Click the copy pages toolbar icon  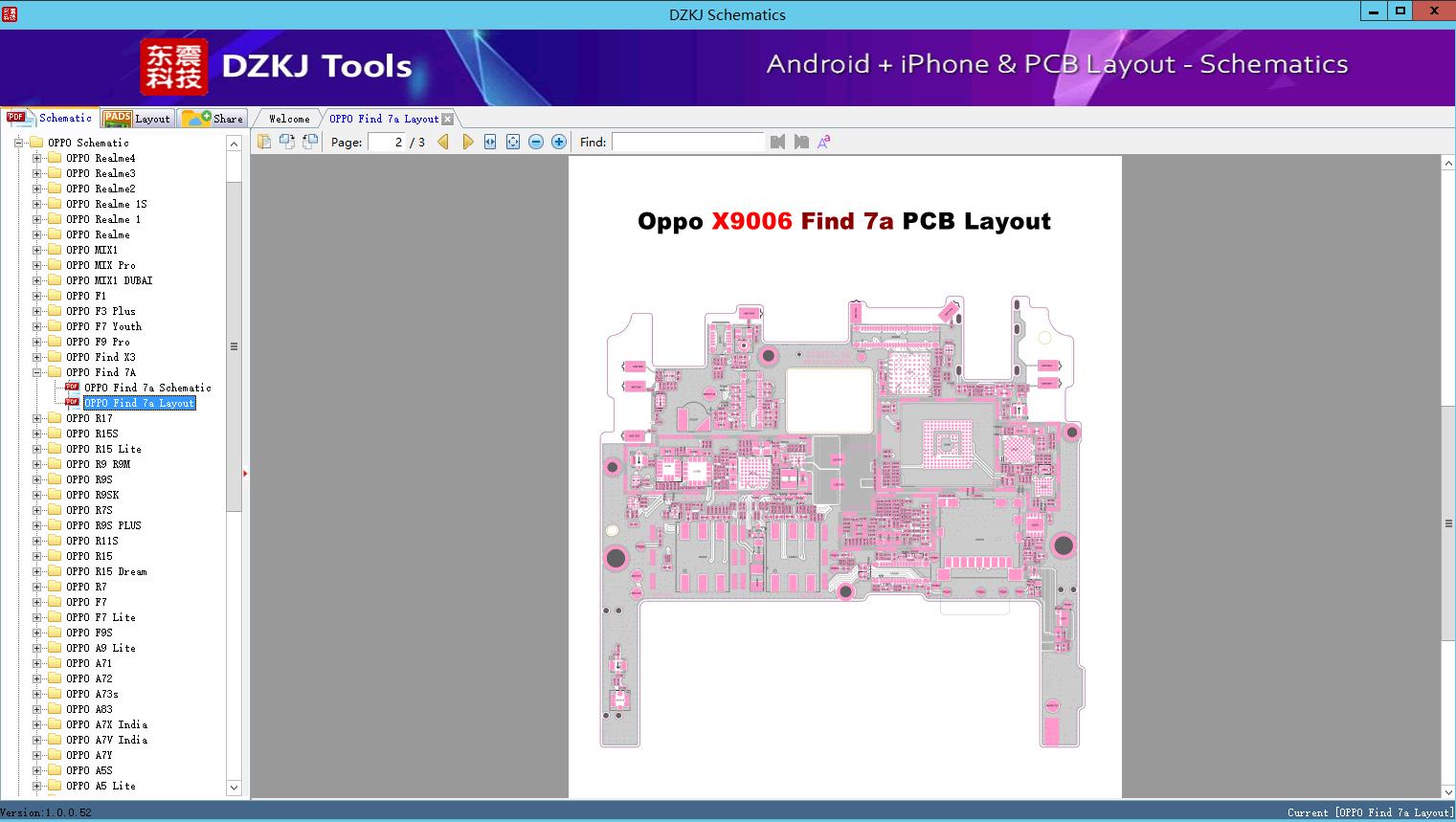pyautogui.click(x=264, y=142)
